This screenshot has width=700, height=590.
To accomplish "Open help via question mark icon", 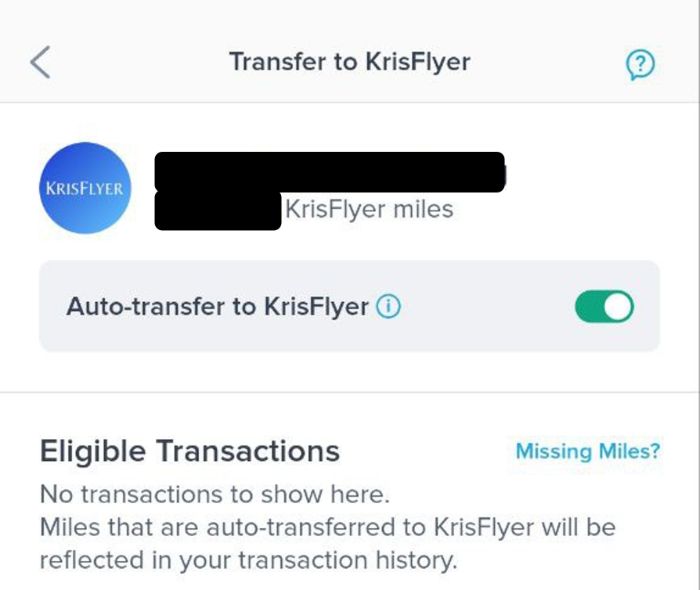I will (x=640, y=65).
